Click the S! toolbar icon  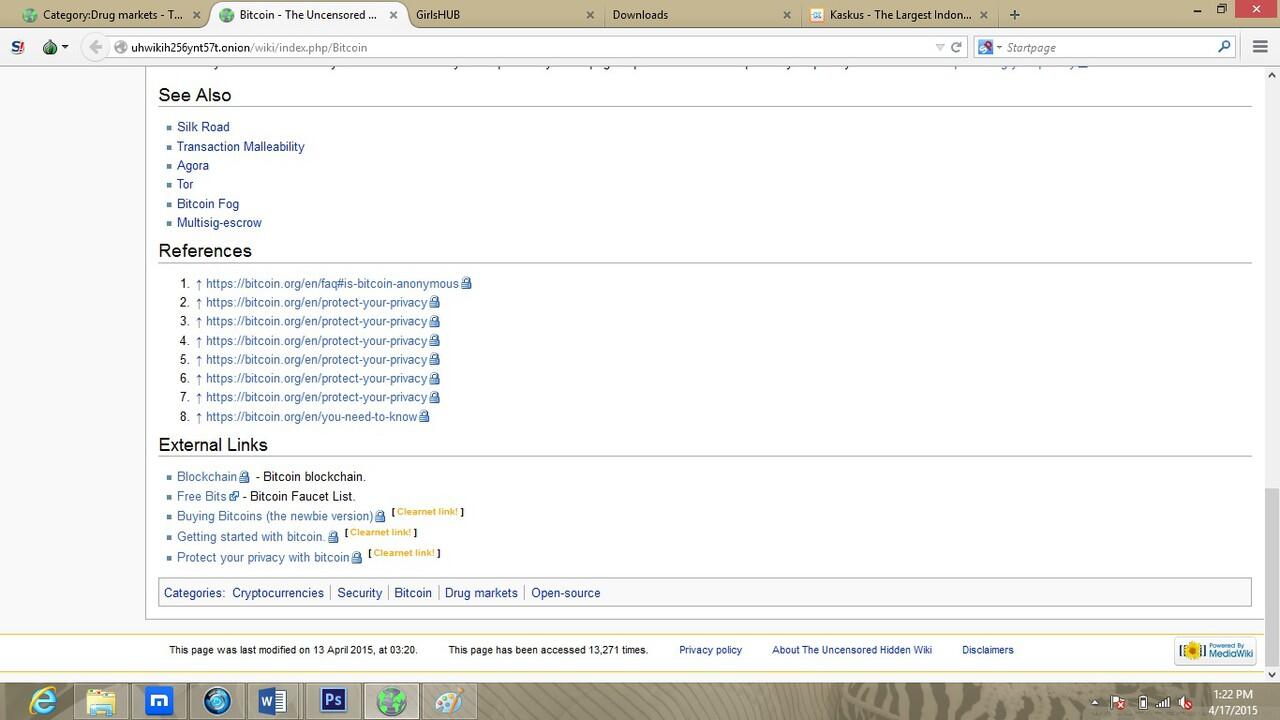18,47
